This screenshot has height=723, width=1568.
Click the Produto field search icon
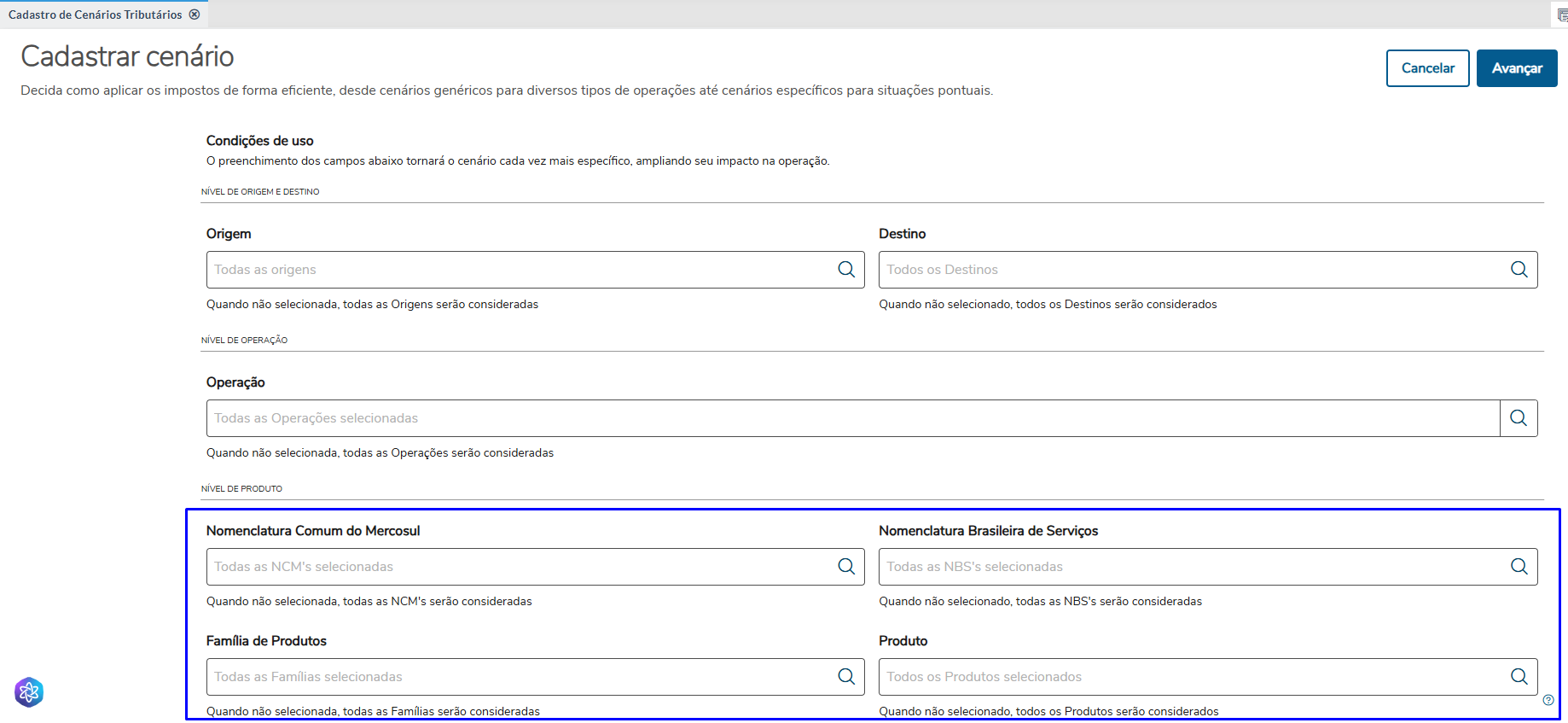(x=1519, y=677)
